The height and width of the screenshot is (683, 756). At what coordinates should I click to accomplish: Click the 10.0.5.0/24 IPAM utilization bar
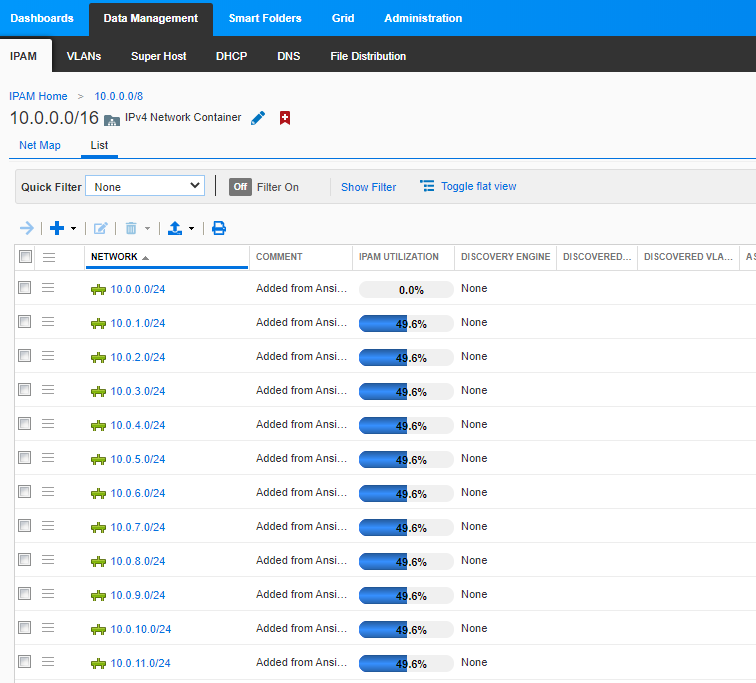click(405, 460)
